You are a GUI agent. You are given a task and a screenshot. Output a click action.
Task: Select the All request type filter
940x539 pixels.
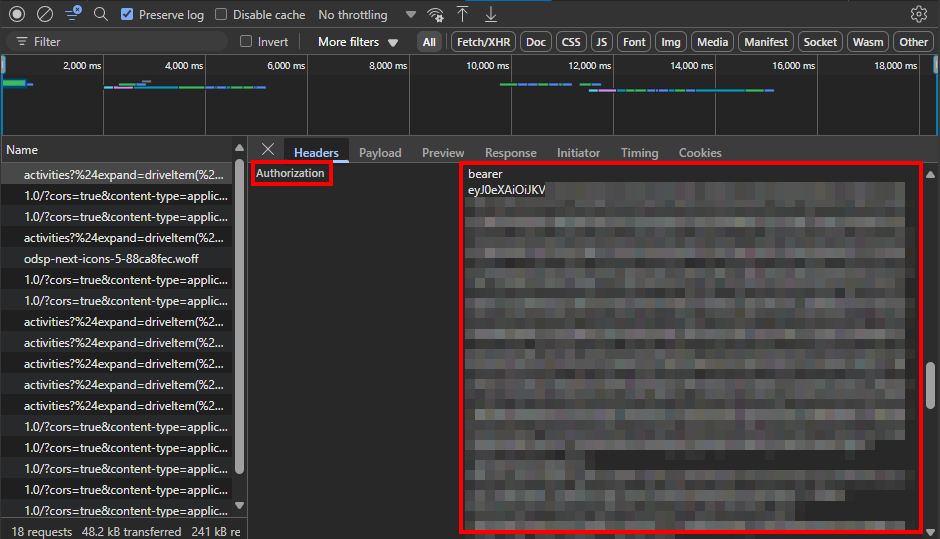(429, 42)
